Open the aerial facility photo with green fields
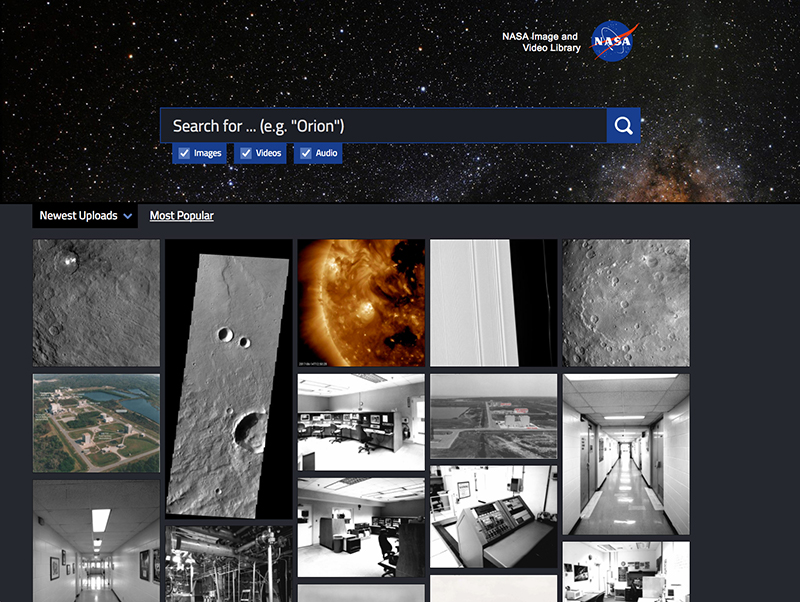Image resolution: width=800 pixels, height=602 pixels. pyautogui.click(x=95, y=420)
